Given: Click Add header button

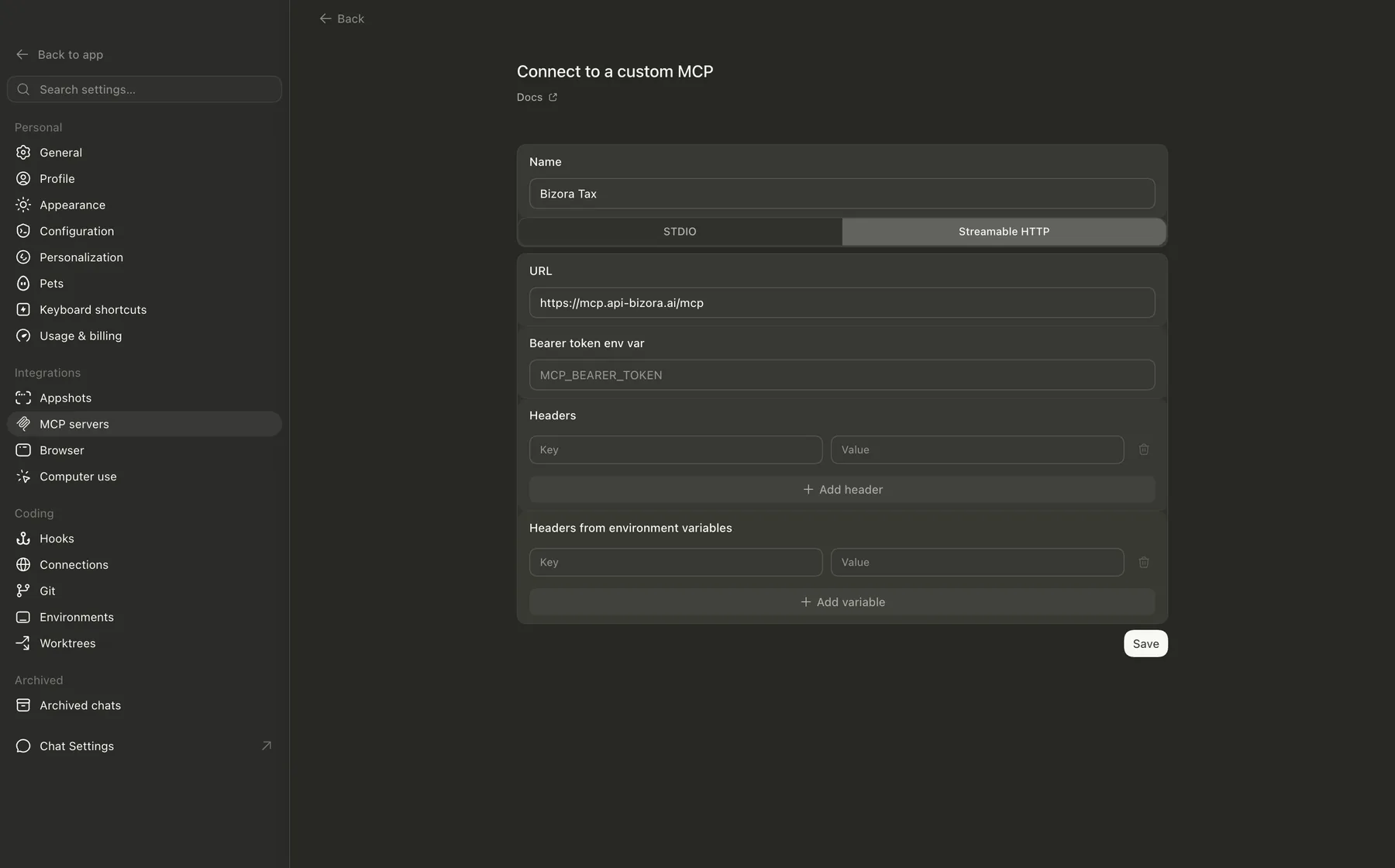Looking at the screenshot, I should (x=842, y=489).
